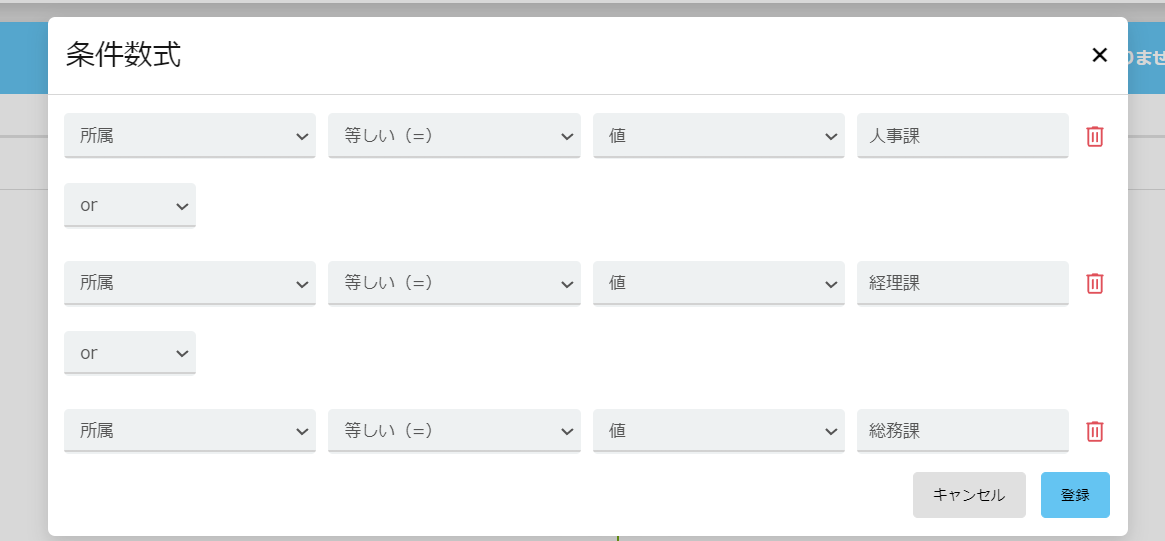Open the second row 所属 field dropdown
This screenshot has height=541, width=1165.
point(190,284)
